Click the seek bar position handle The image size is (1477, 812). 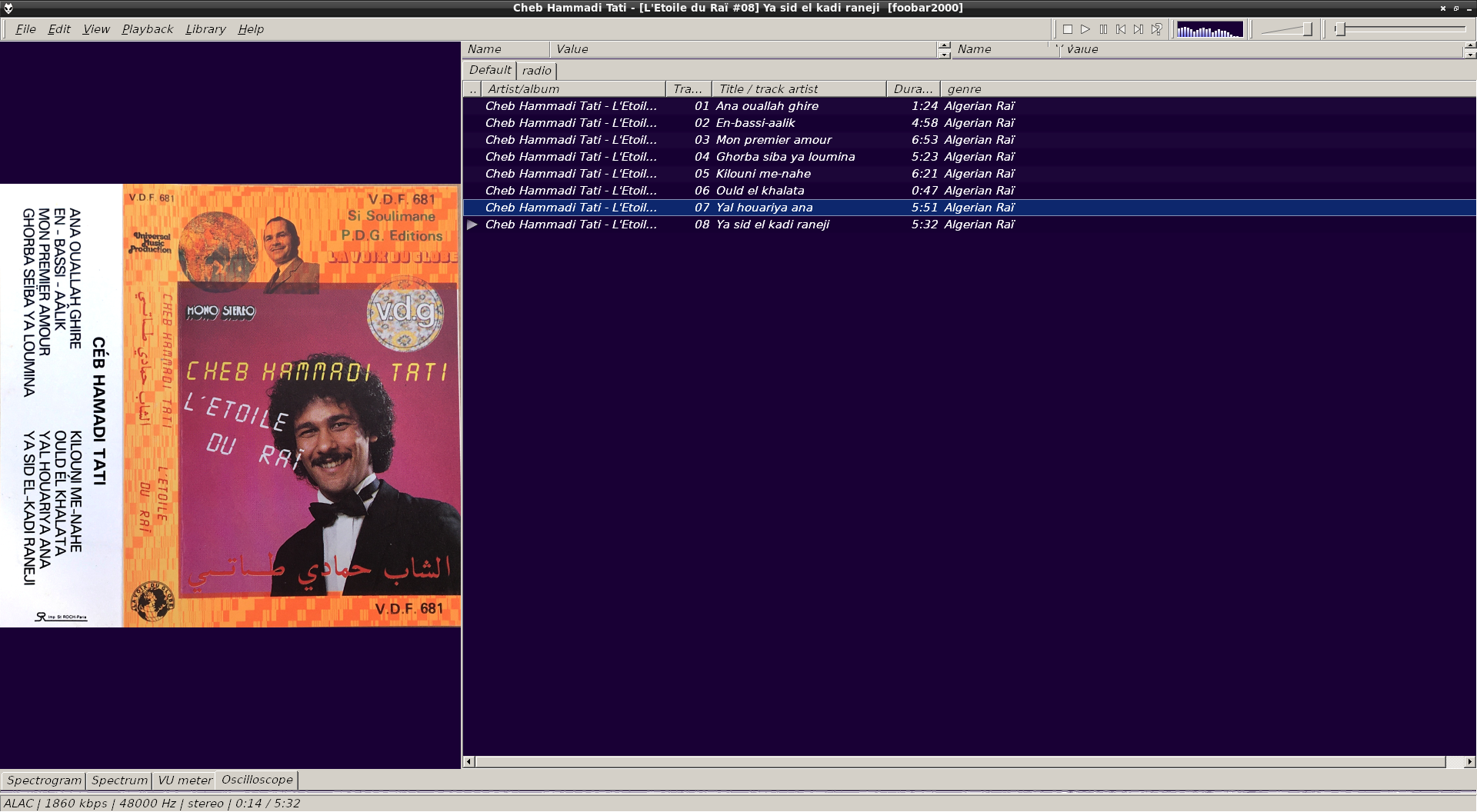1340,29
